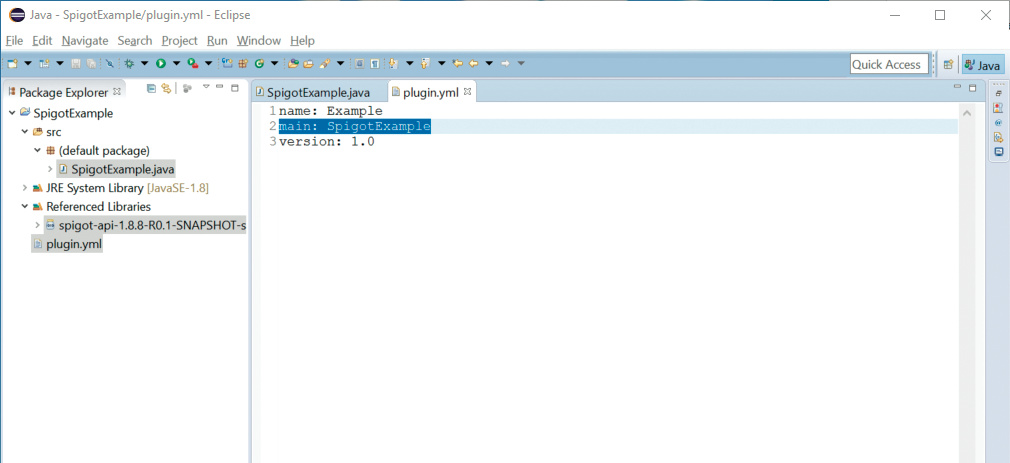Viewport: 1010px width, 463px height.
Task: Select plugin.yml in Package Explorer
Action: coord(73,244)
